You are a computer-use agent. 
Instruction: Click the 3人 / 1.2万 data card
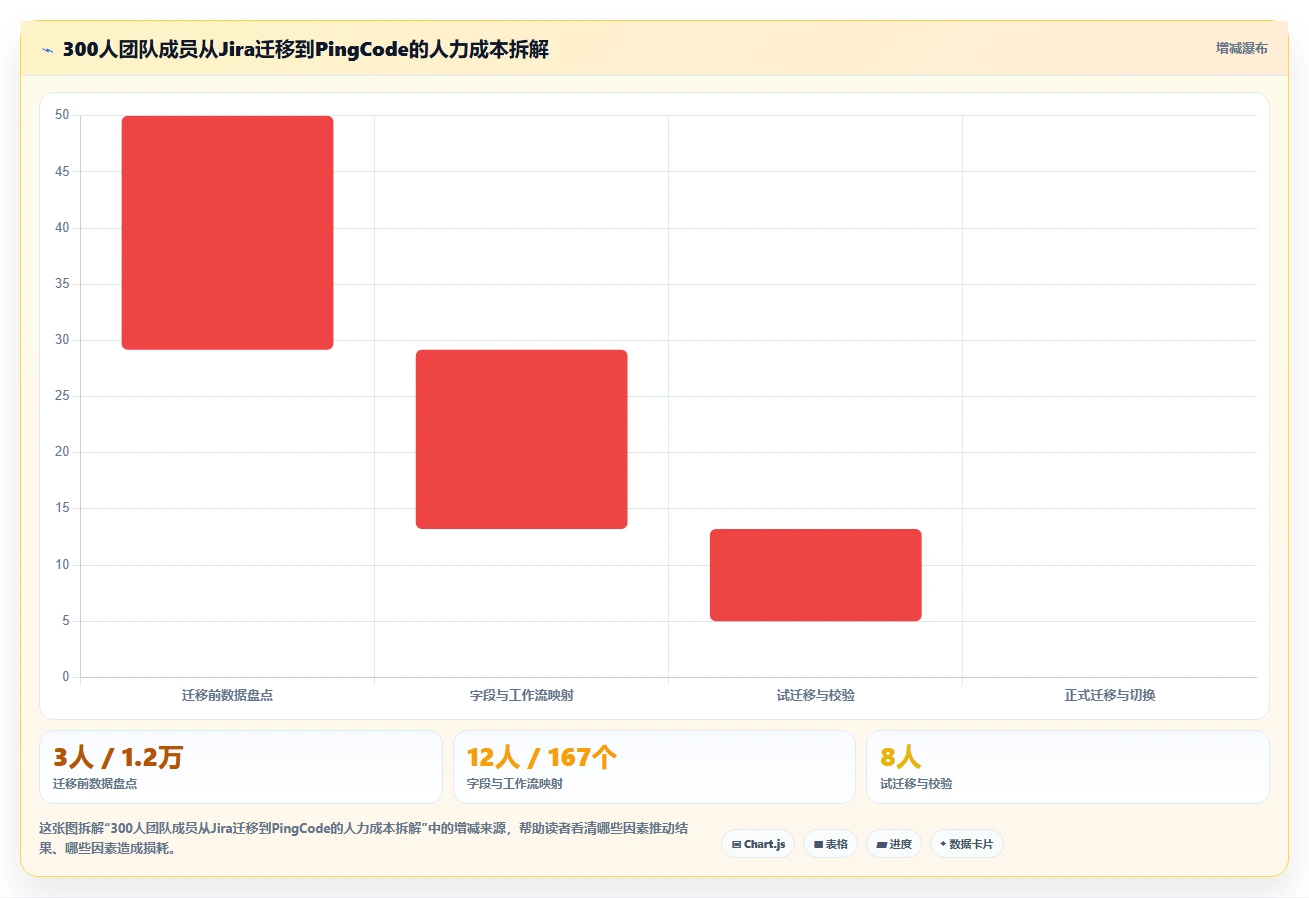(241, 767)
